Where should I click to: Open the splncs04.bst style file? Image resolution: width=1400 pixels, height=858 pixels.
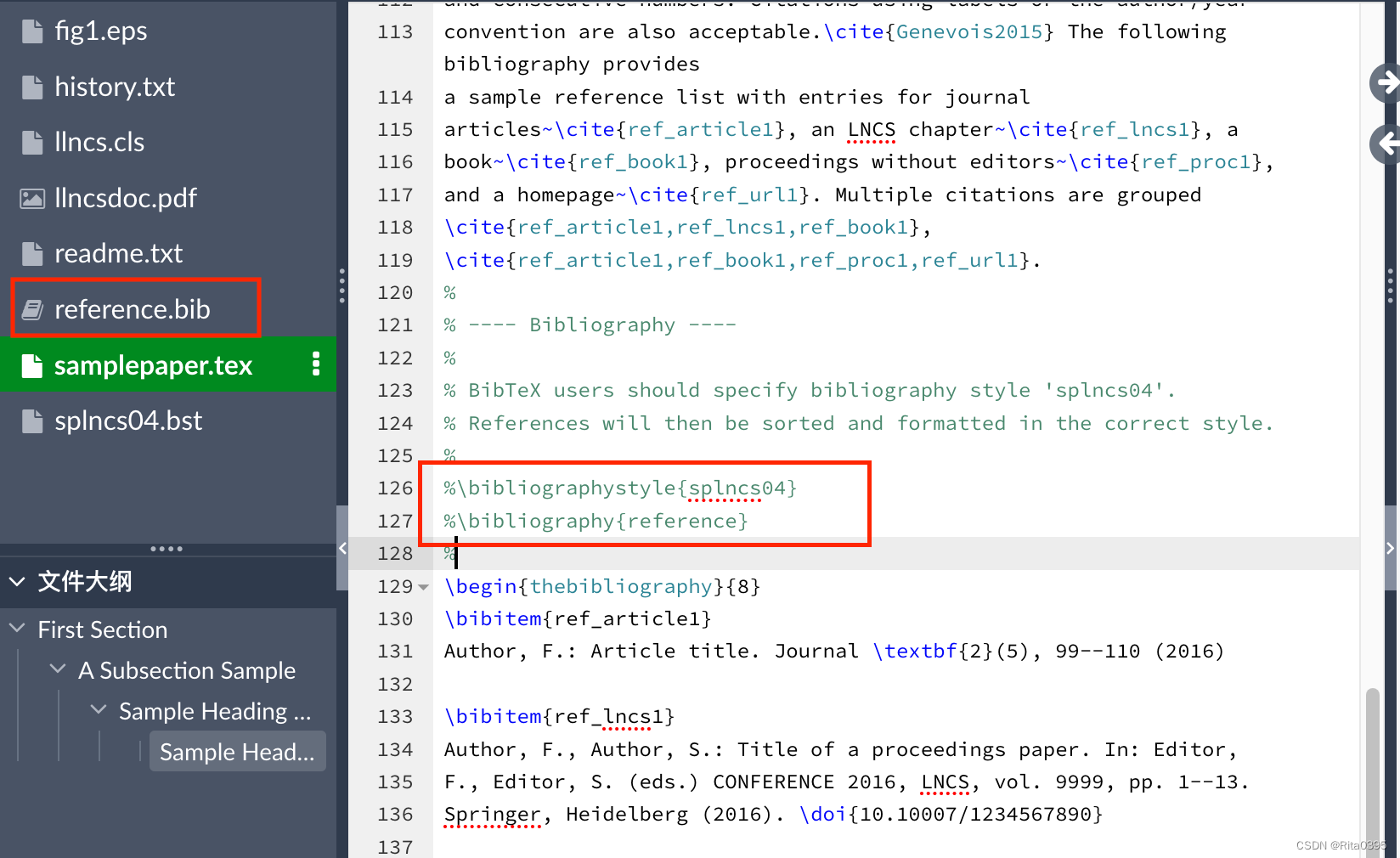[x=127, y=419]
